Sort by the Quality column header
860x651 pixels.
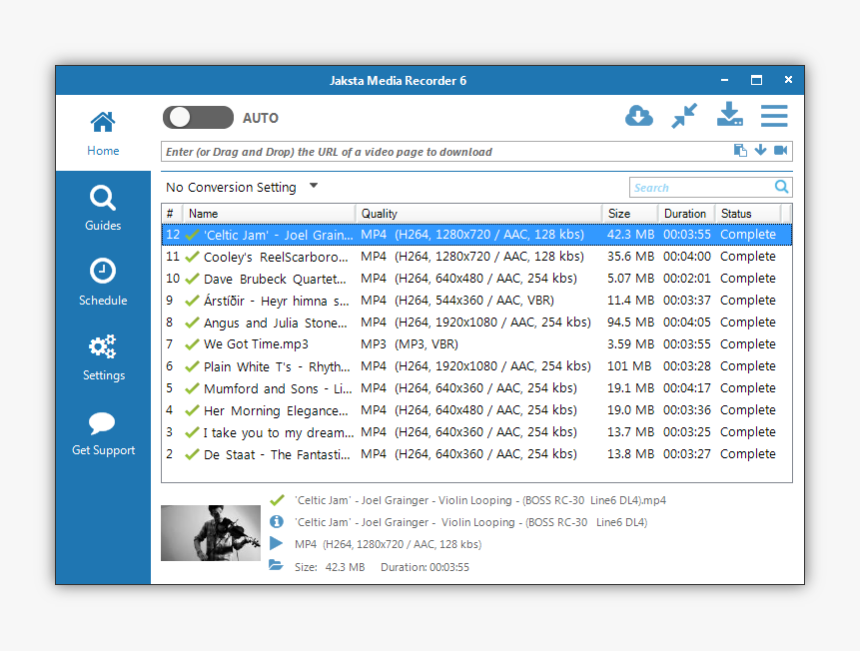click(x=478, y=213)
